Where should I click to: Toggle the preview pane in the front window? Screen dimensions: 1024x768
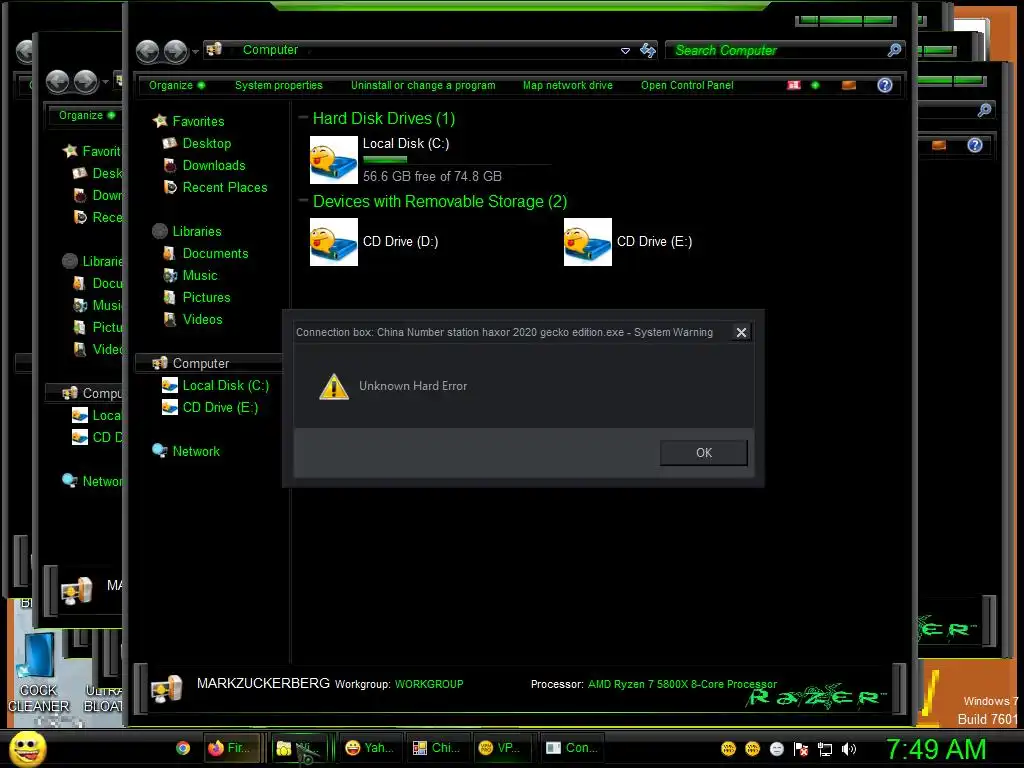849,86
